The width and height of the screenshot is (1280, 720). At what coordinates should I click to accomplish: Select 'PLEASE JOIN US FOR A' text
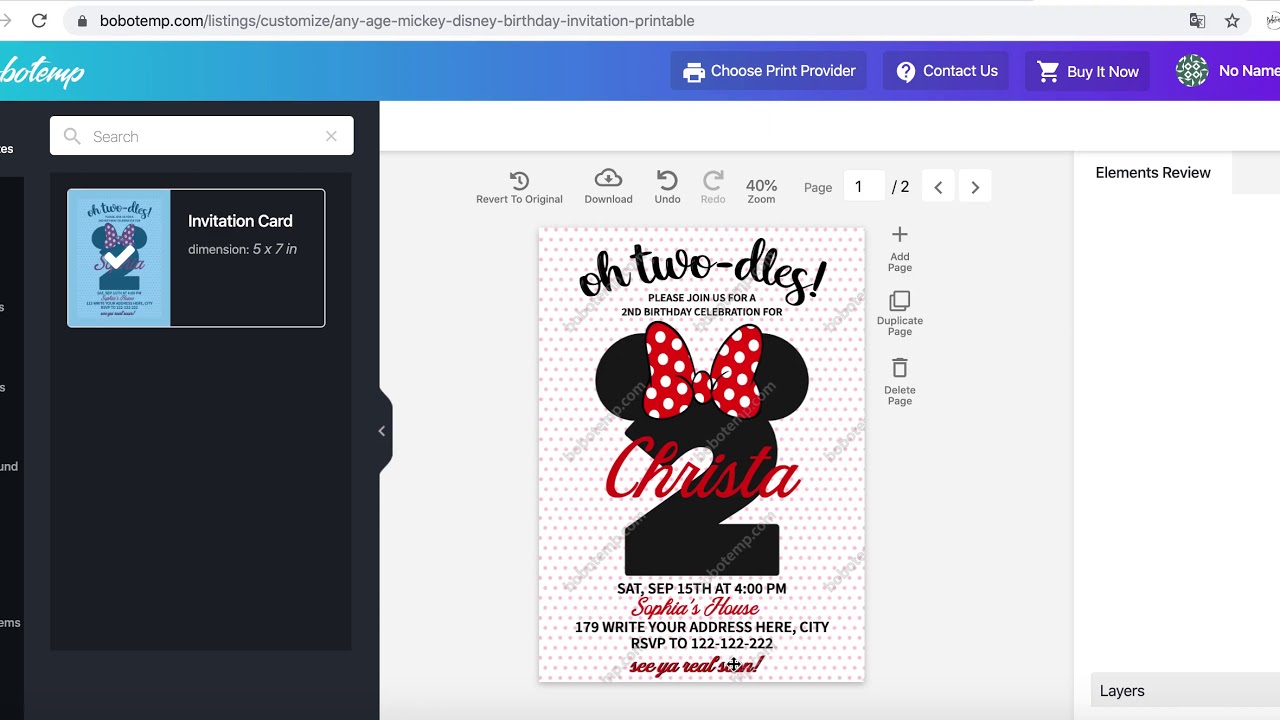tap(702, 298)
